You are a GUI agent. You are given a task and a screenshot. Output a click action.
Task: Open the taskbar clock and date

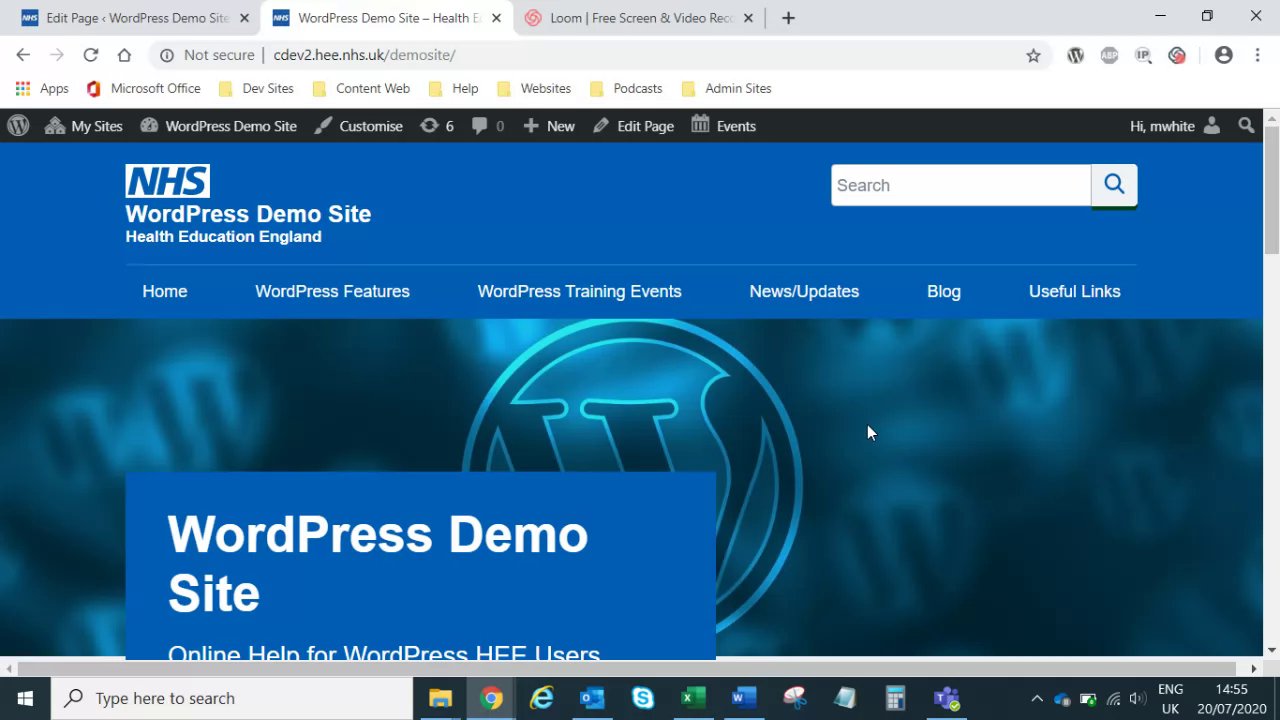(1231, 698)
